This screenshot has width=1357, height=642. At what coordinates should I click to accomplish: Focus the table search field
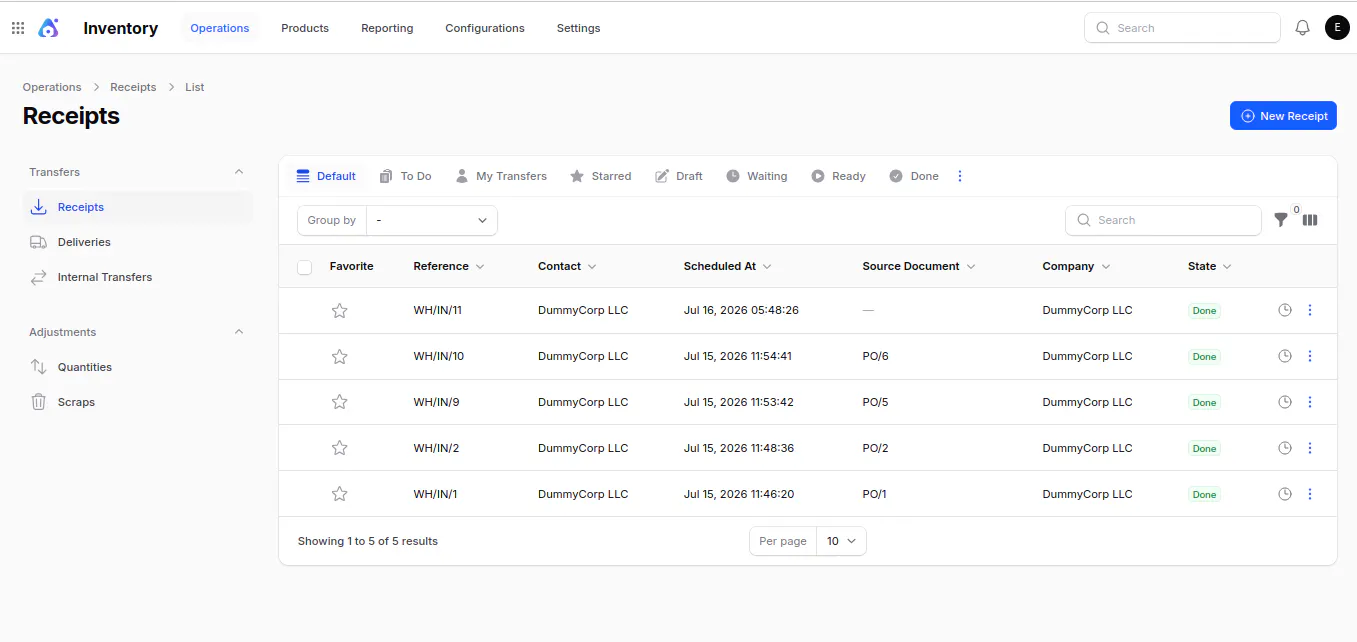pos(1163,220)
